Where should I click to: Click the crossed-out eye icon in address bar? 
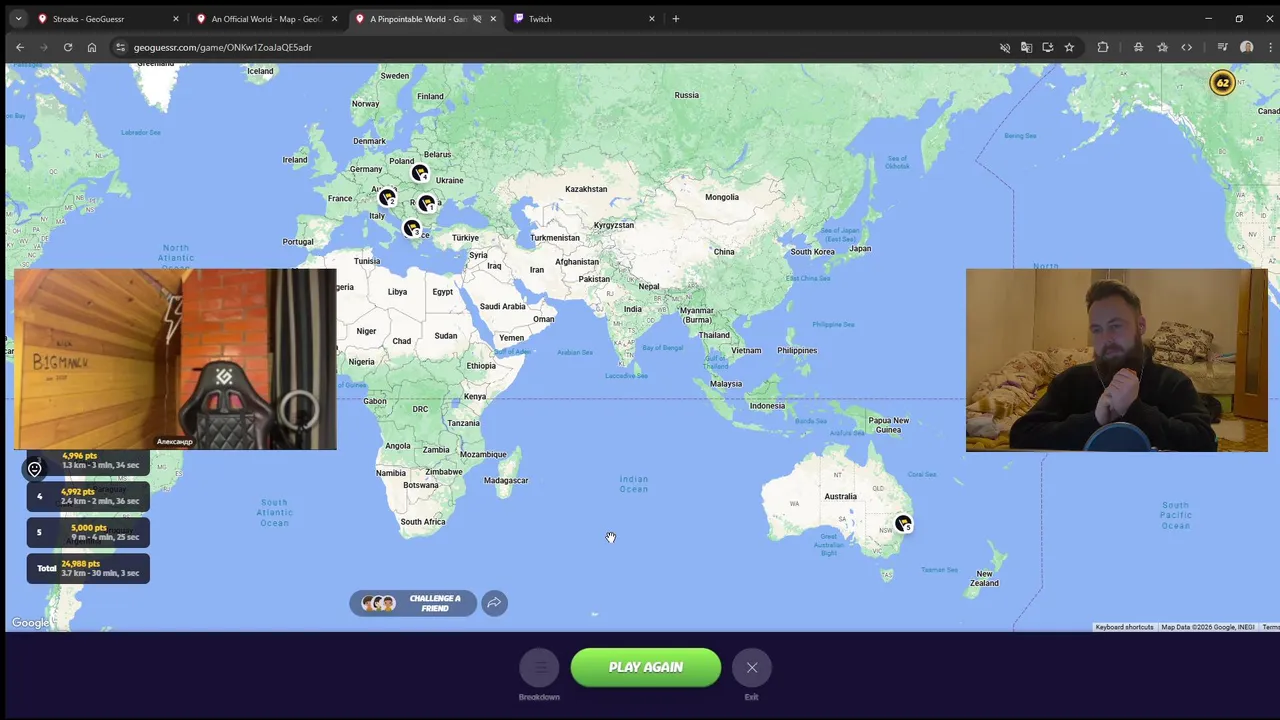coord(1005,47)
